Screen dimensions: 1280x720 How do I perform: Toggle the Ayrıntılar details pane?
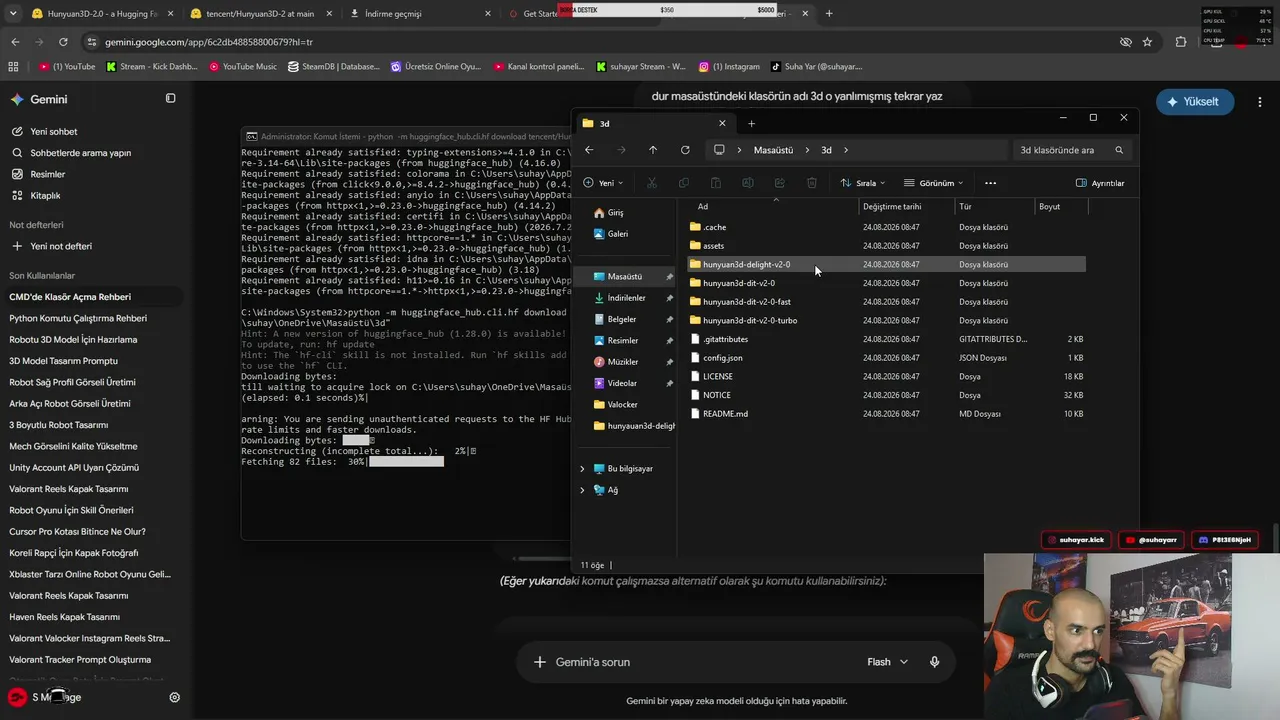pyautogui.click(x=1100, y=183)
